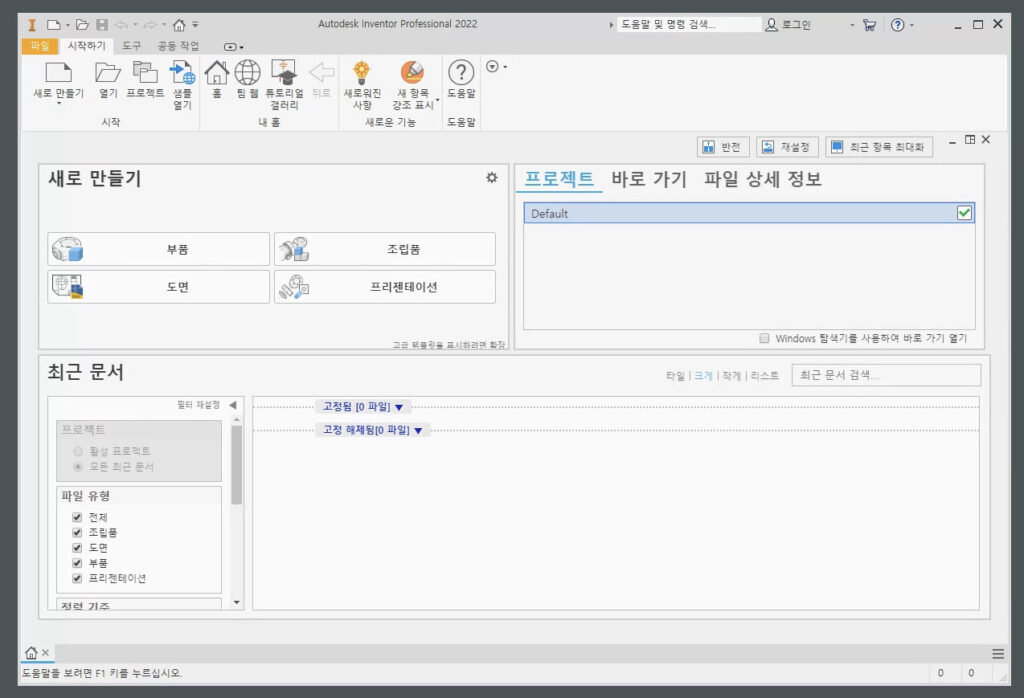The image size is (1024, 698).
Task: Click the help question icon in title bar
Action: pos(898,25)
